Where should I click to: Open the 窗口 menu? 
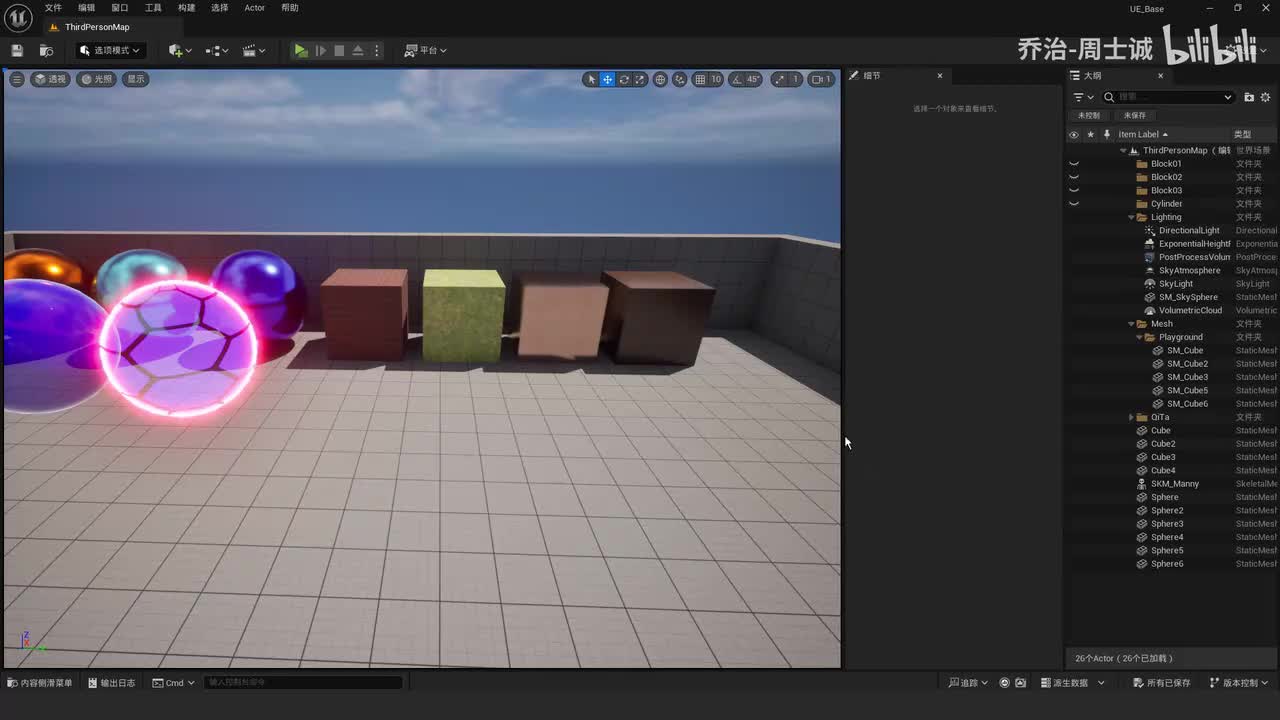[120, 8]
